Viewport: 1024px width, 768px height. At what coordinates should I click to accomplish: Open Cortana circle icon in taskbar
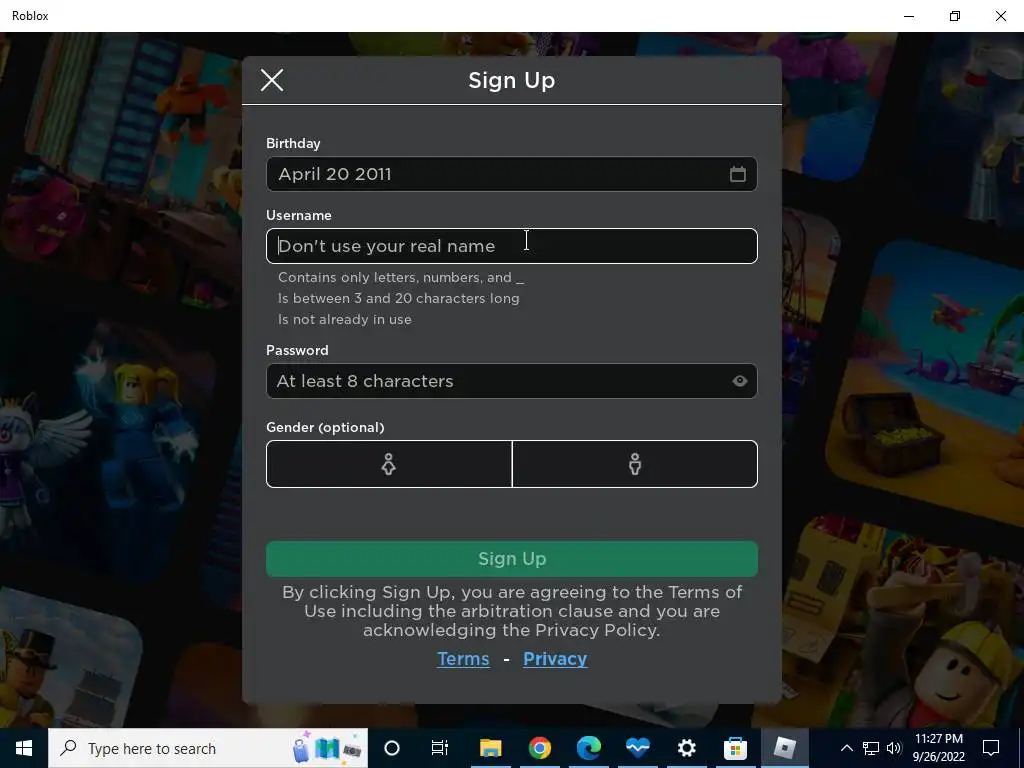point(392,748)
